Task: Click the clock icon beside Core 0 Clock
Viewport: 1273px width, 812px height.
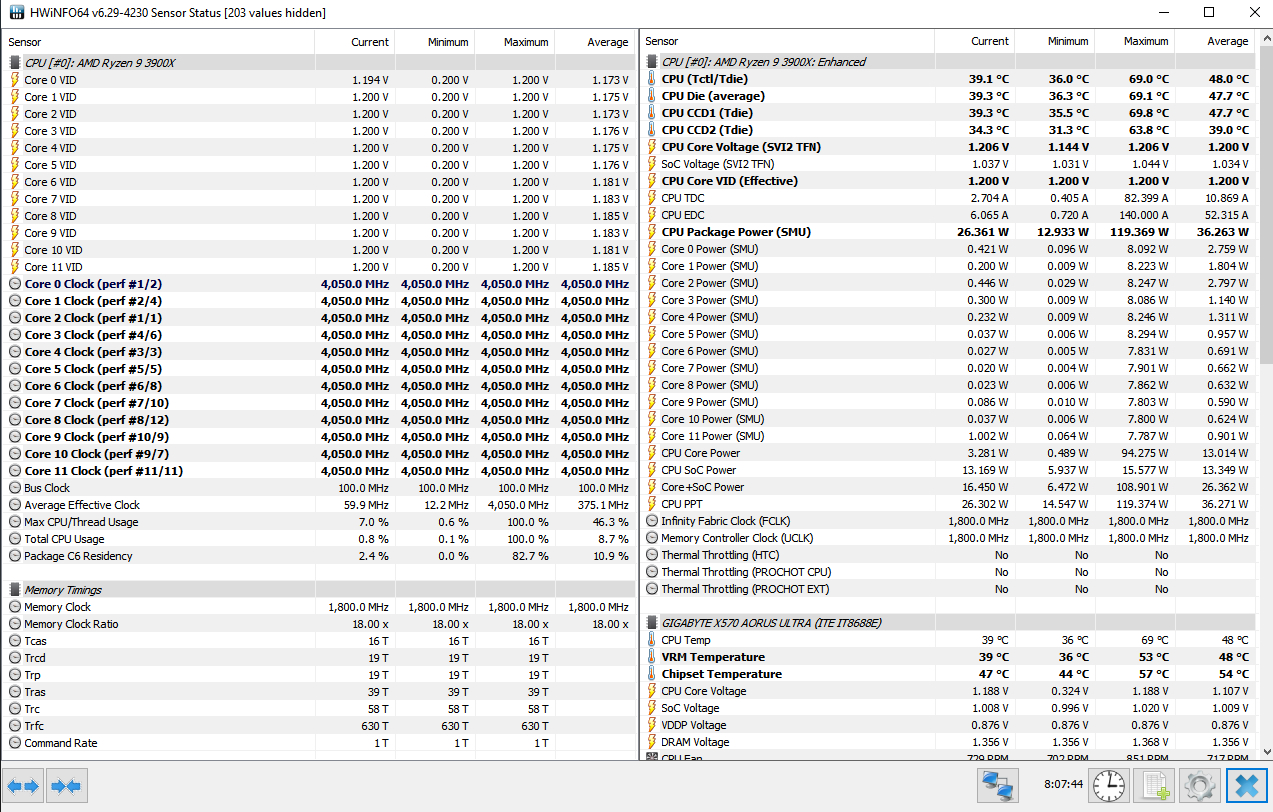Action: (x=15, y=284)
